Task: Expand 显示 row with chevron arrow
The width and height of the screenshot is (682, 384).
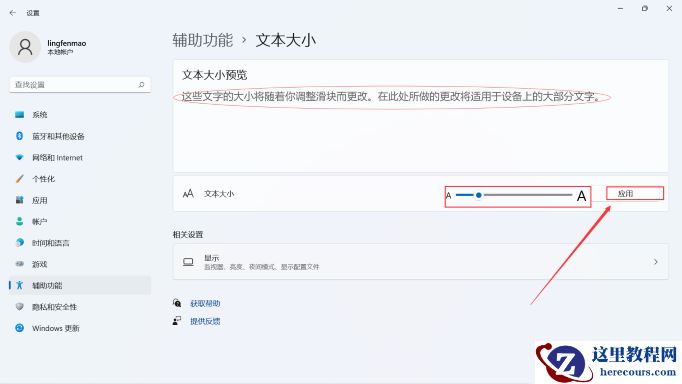Action: click(x=655, y=262)
